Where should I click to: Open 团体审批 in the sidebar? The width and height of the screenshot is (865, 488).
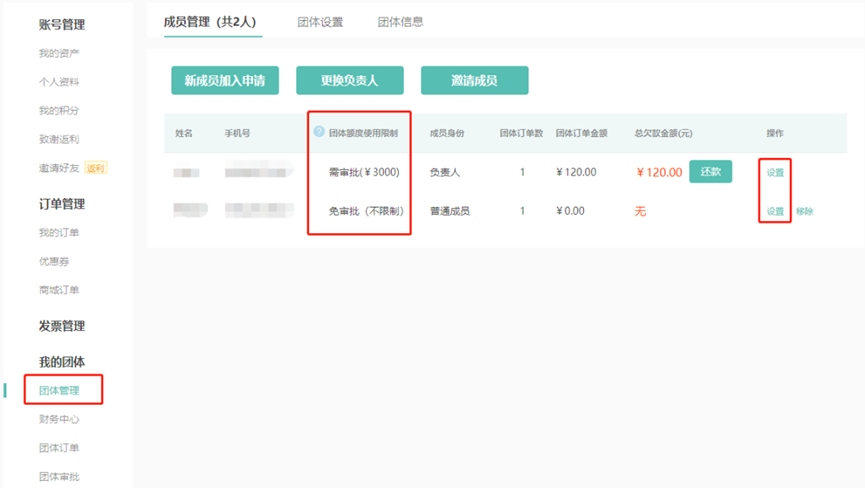pos(59,477)
